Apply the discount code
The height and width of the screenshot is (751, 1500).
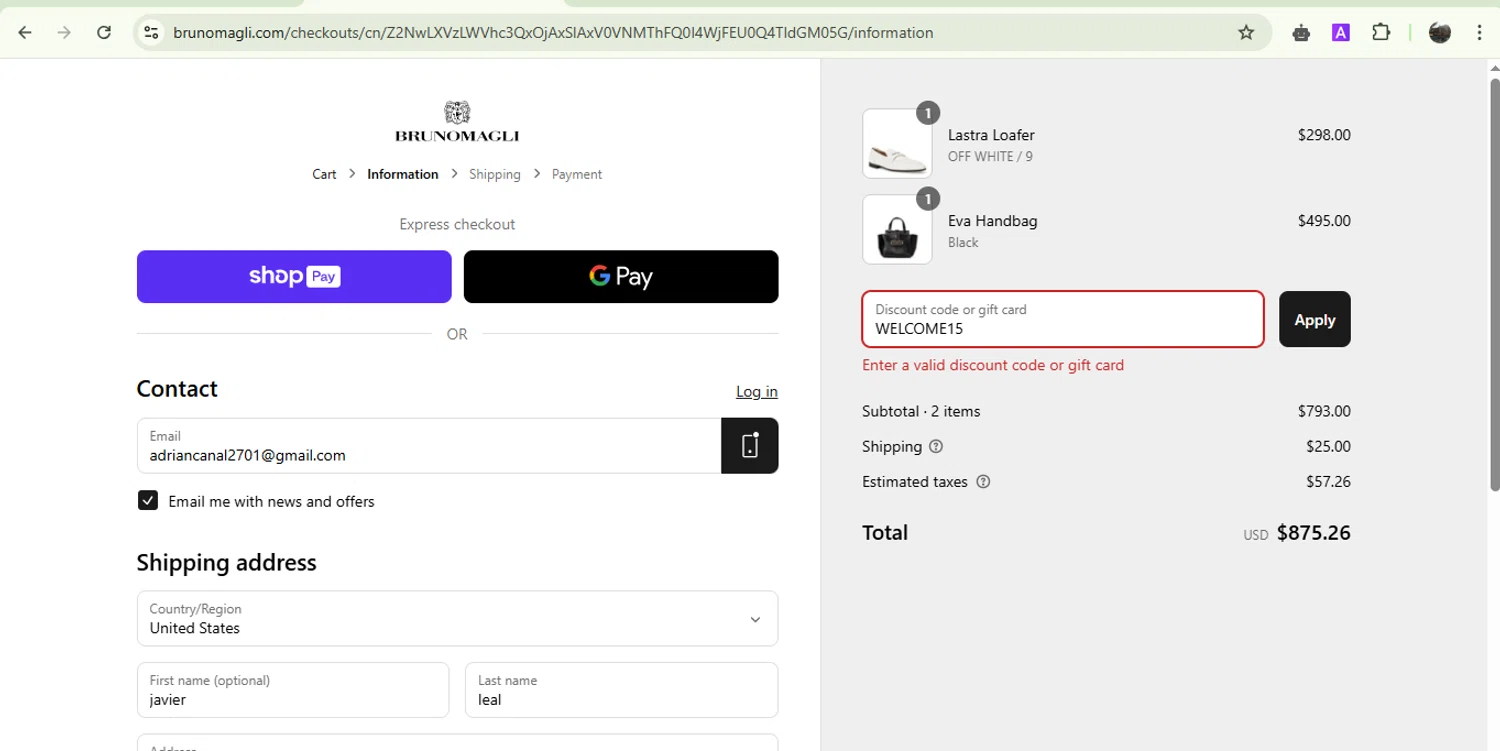1315,319
